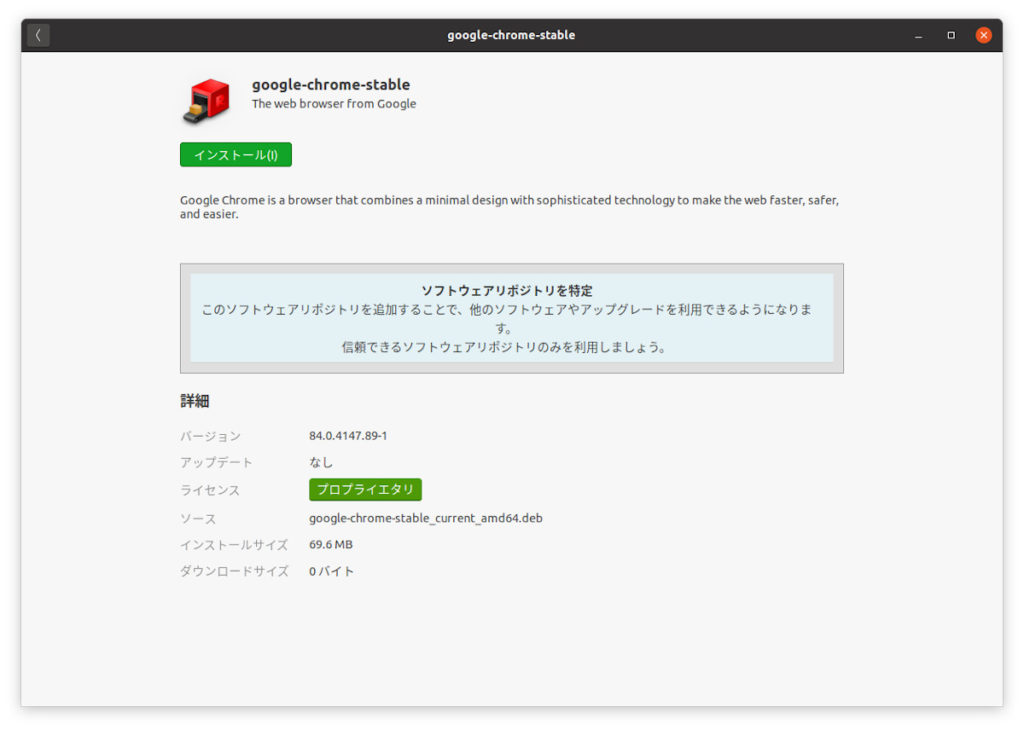1024x730 pixels.
Task: Click the window title in the title bar
Action: [x=511, y=35]
